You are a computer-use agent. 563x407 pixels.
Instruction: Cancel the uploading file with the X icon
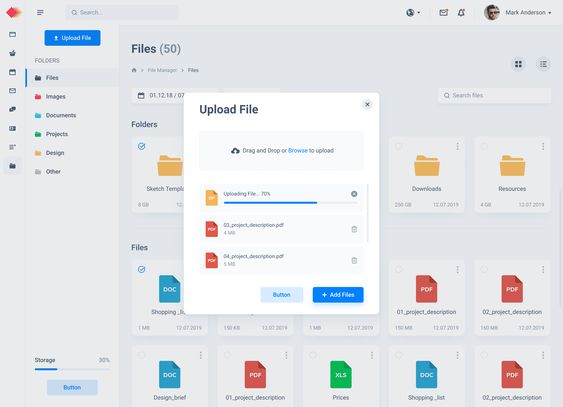click(354, 194)
